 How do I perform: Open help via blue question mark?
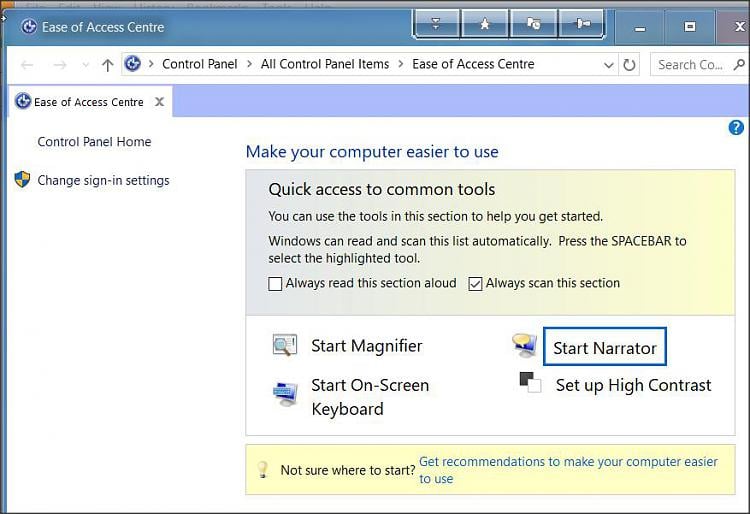[736, 128]
